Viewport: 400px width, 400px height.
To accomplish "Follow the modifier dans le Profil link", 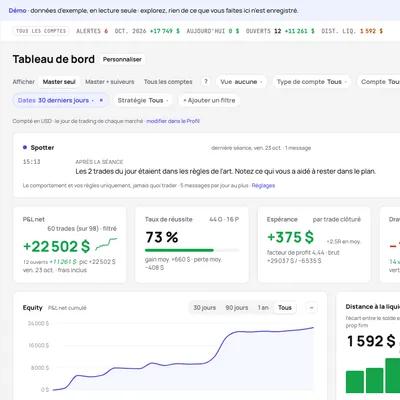I will (x=173, y=121).
